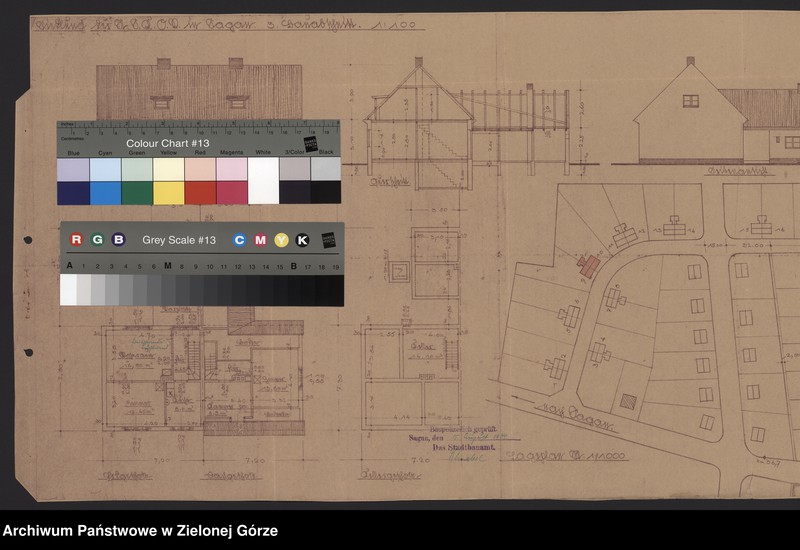Pick the saturated yellow swatch
The image size is (800, 550).
coord(168,193)
